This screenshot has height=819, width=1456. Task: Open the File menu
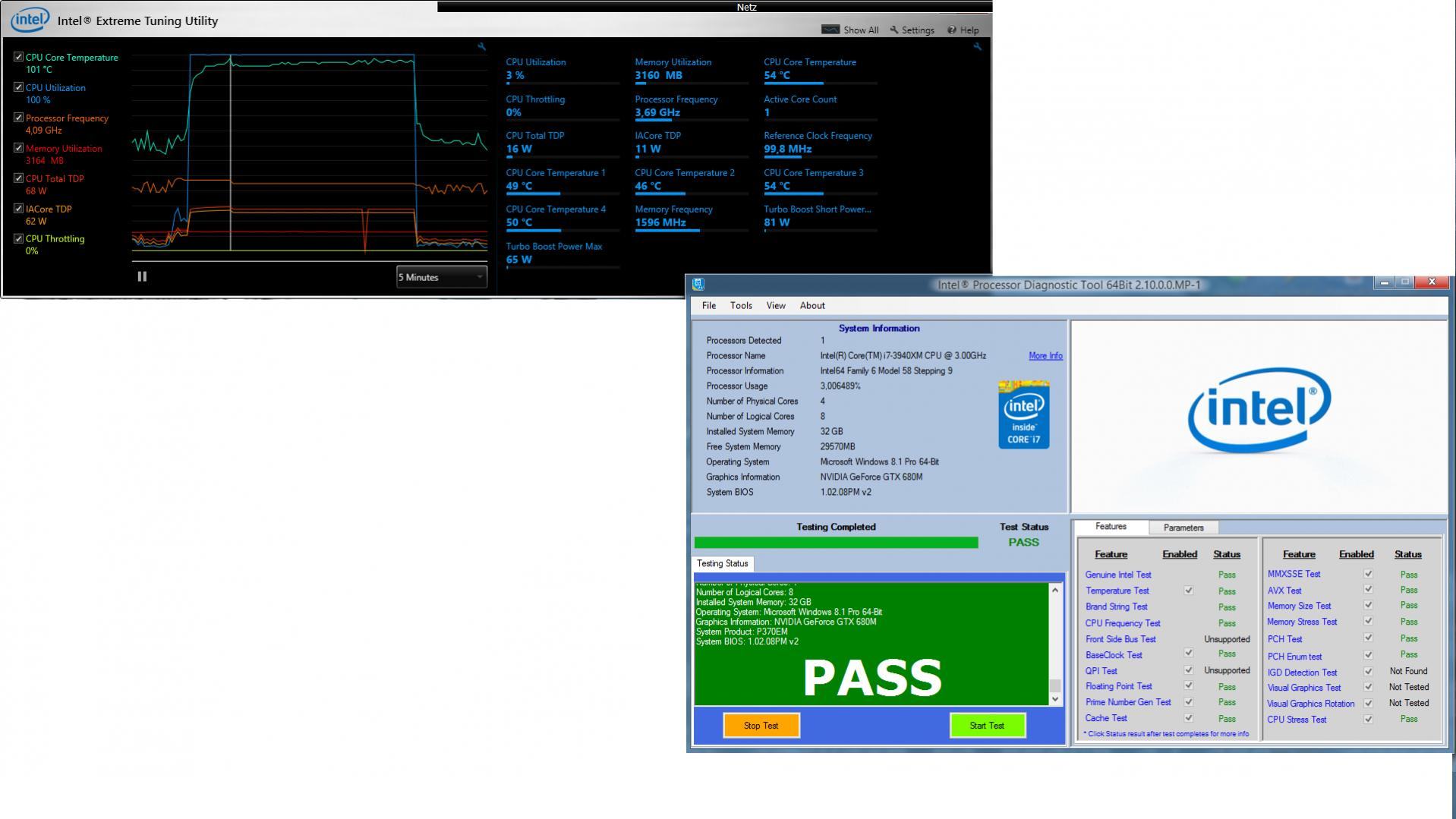pyautogui.click(x=709, y=306)
